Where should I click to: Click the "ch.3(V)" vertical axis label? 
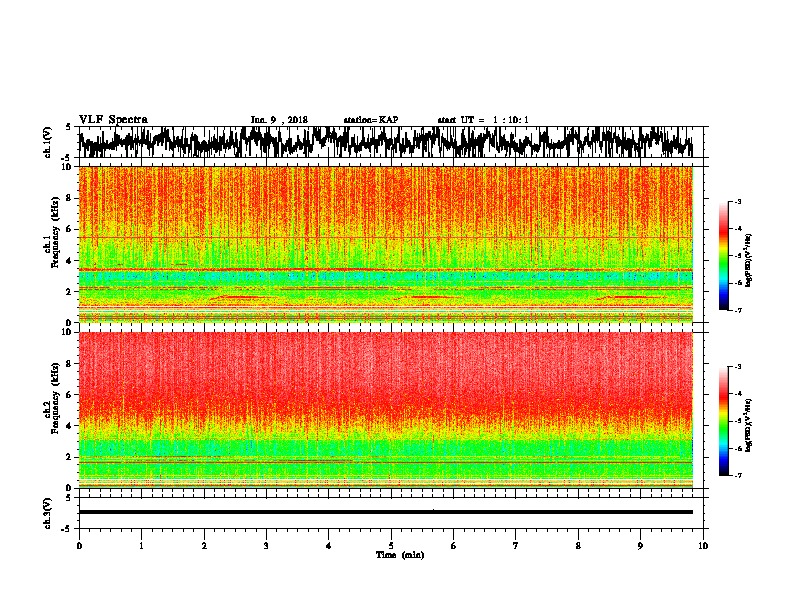48,513
